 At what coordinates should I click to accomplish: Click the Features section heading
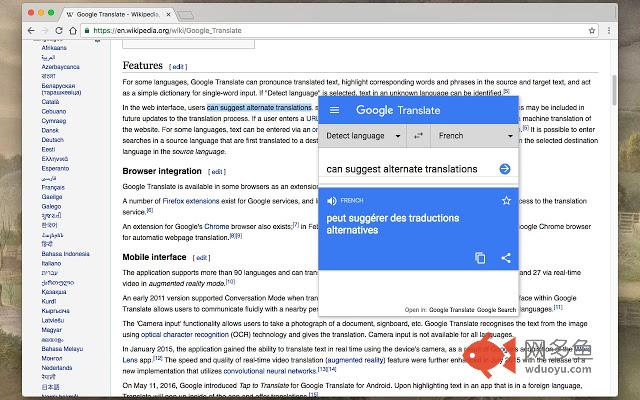click(142, 65)
